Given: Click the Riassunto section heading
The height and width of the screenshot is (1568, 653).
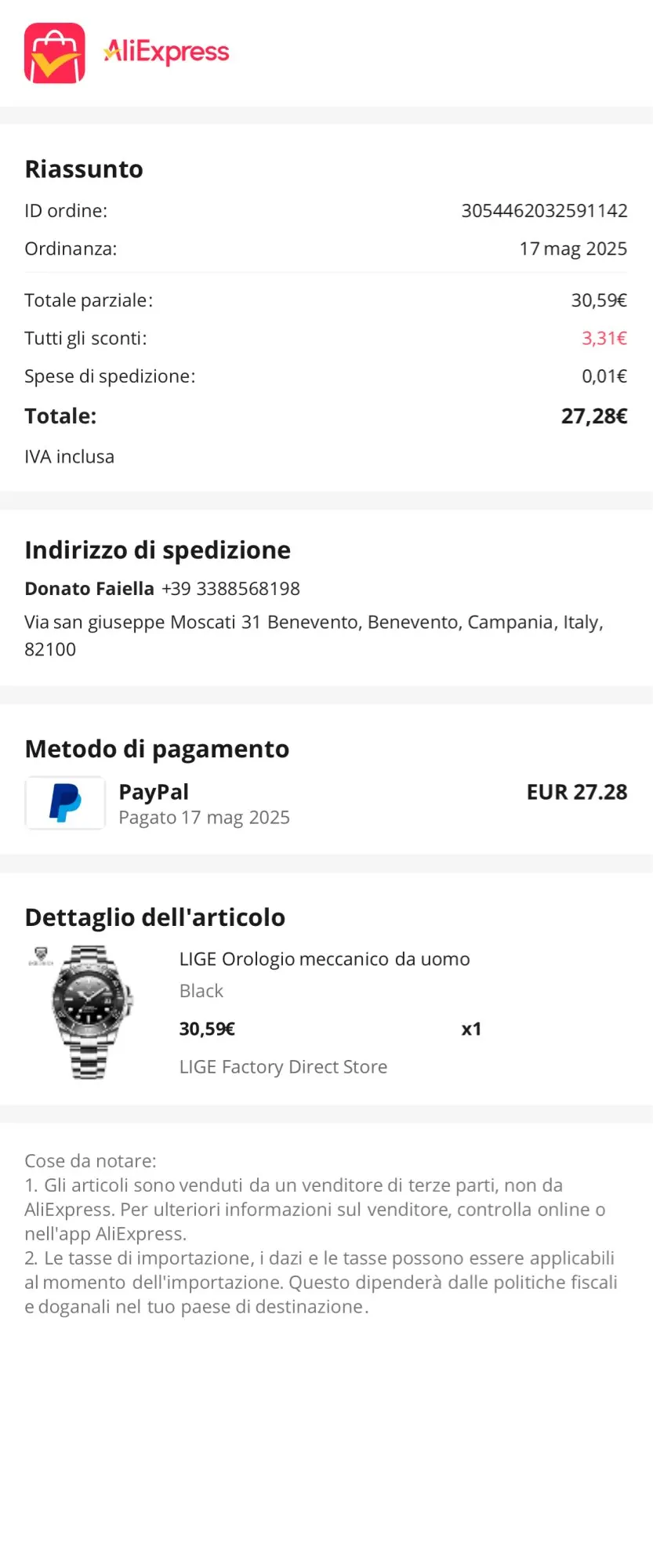Looking at the screenshot, I should (x=84, y=169).
